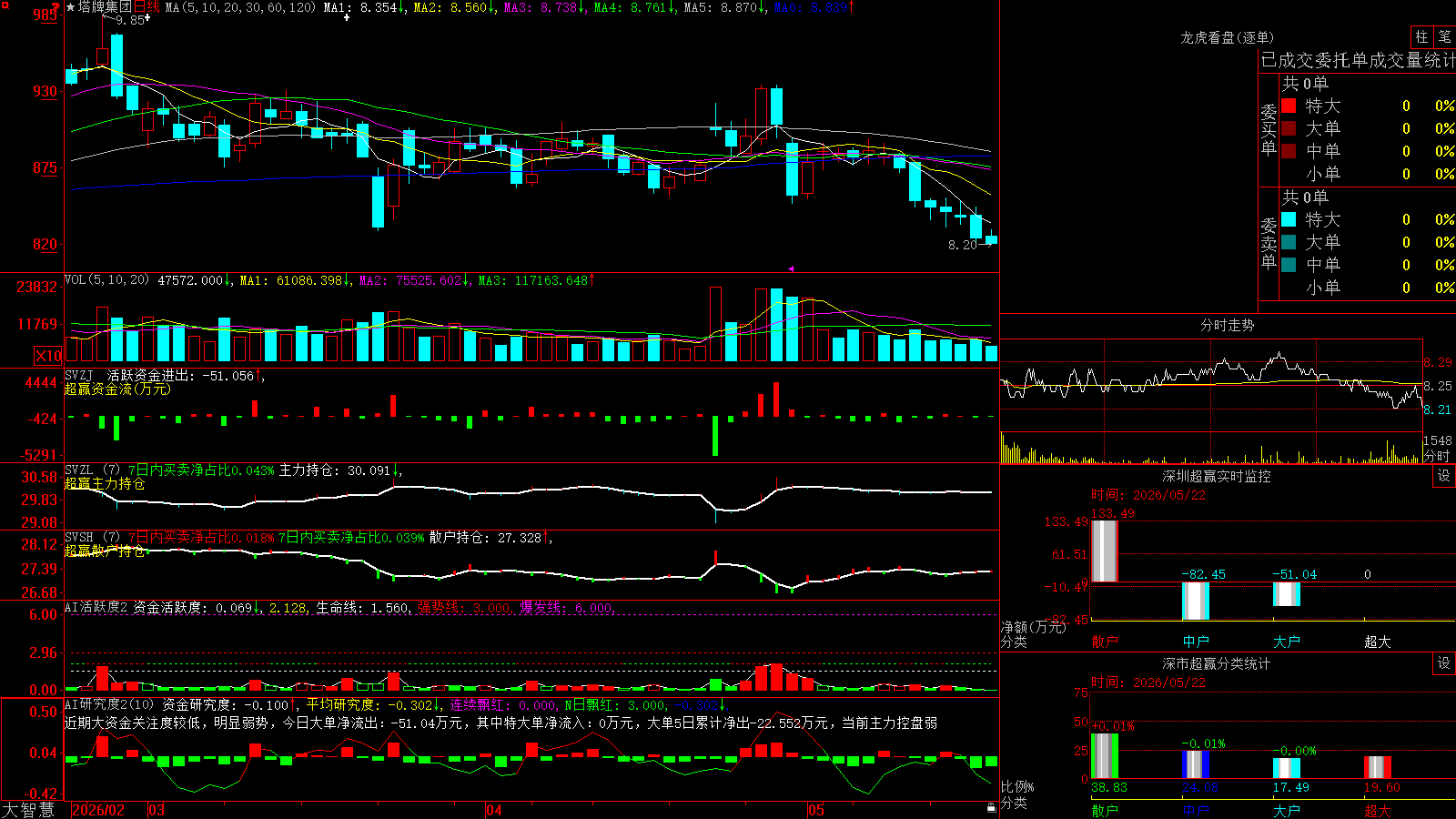Click 大户 category in 深圳超赢实时监控 chart

click(x=1287, y=642)
